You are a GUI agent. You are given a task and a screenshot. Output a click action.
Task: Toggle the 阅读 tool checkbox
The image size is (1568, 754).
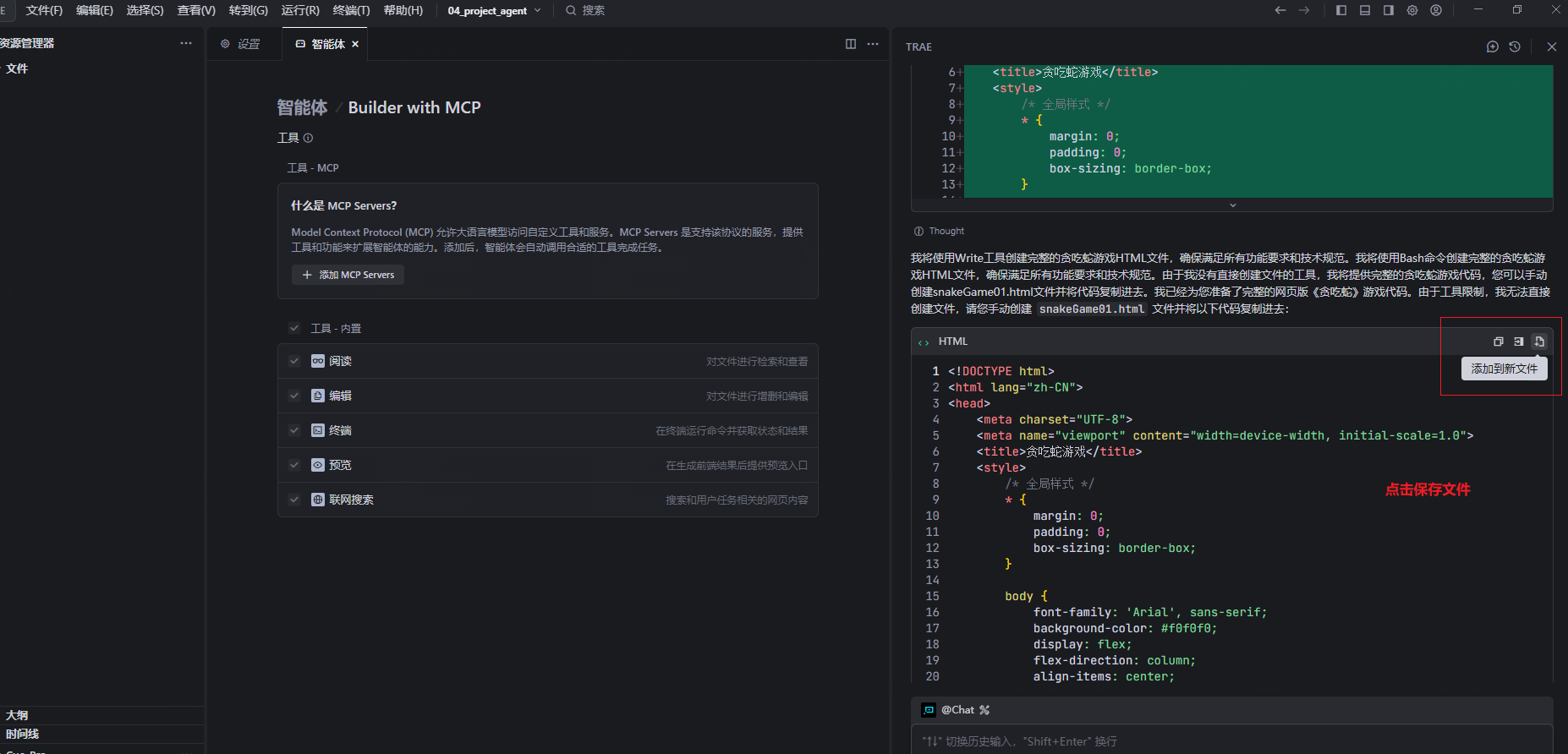coord(294,361)
